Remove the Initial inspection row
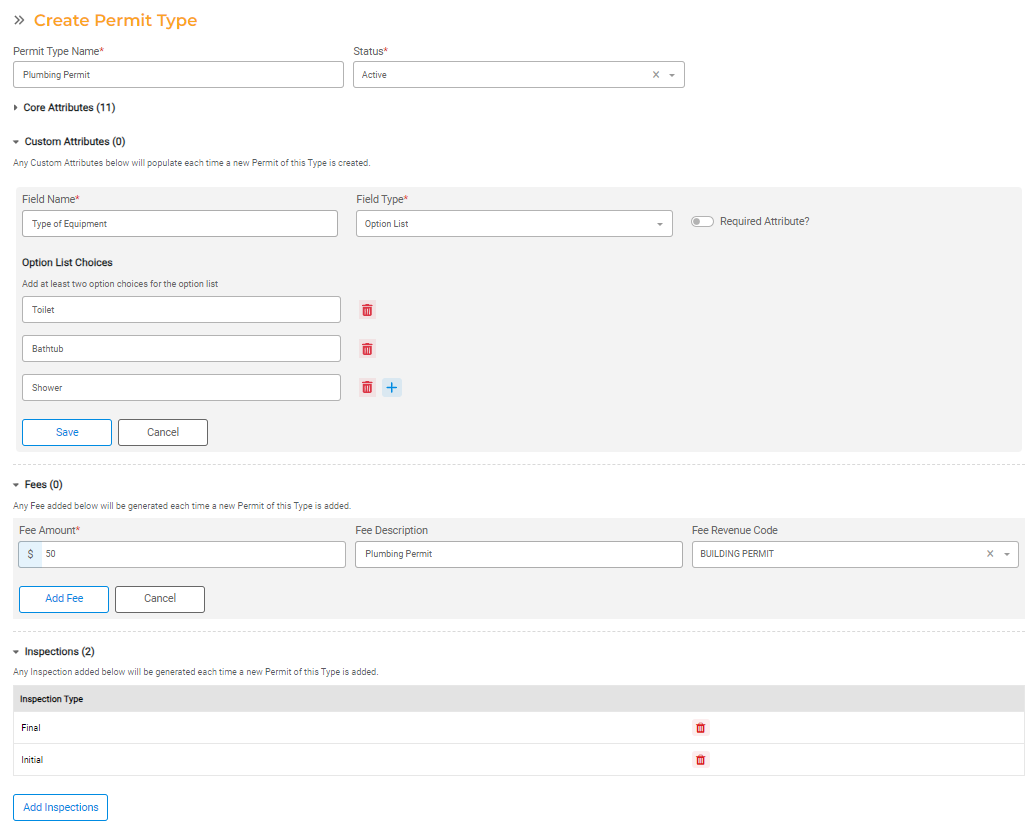 [x=700, y=760]
